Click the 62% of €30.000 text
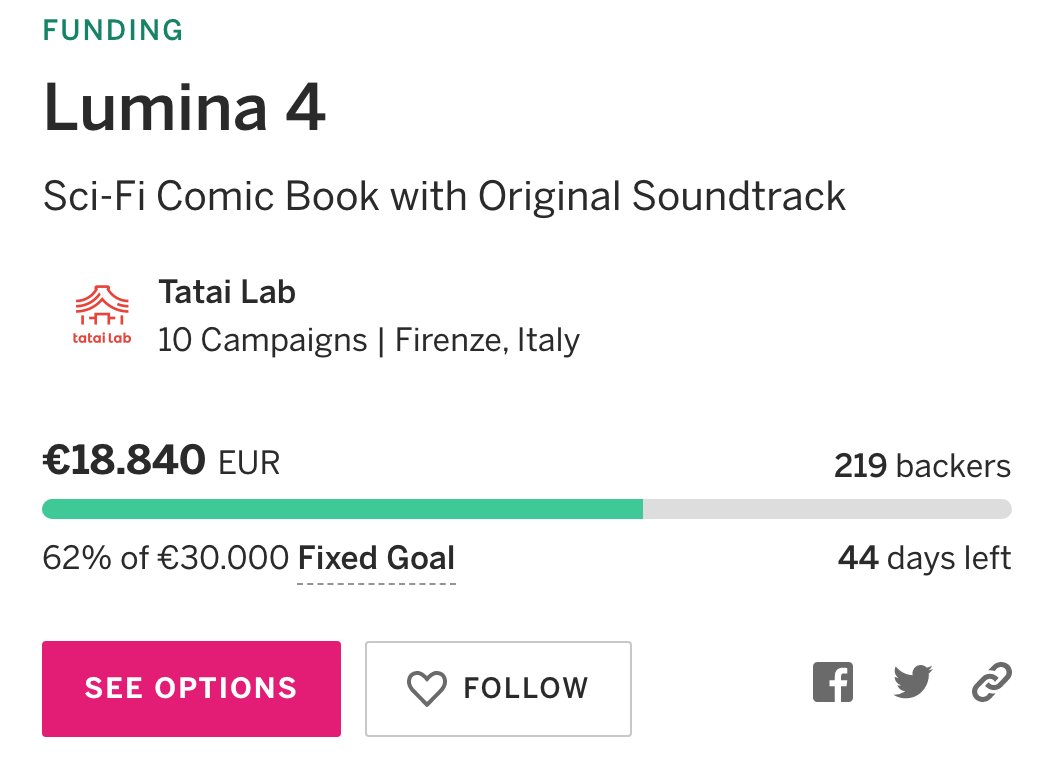Viewport: 1064px width, 780px height. (x=166, y=558)
